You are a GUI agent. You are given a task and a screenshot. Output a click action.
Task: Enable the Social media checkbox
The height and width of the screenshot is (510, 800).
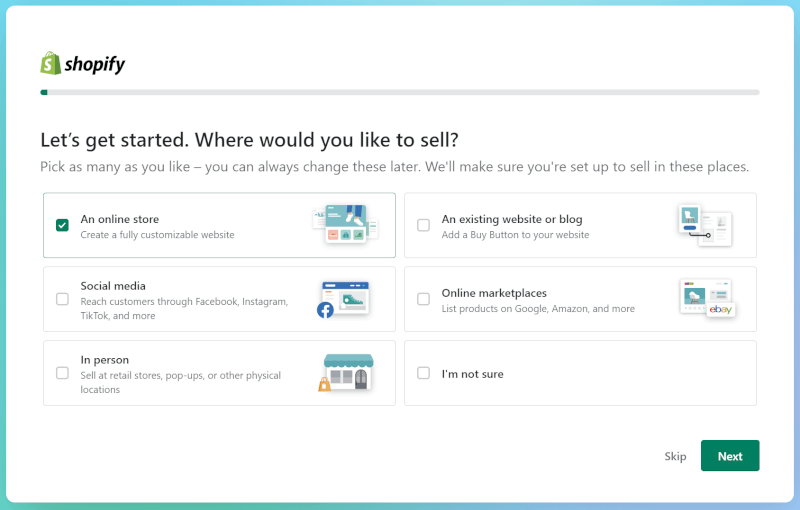click(x=62, y=299)
